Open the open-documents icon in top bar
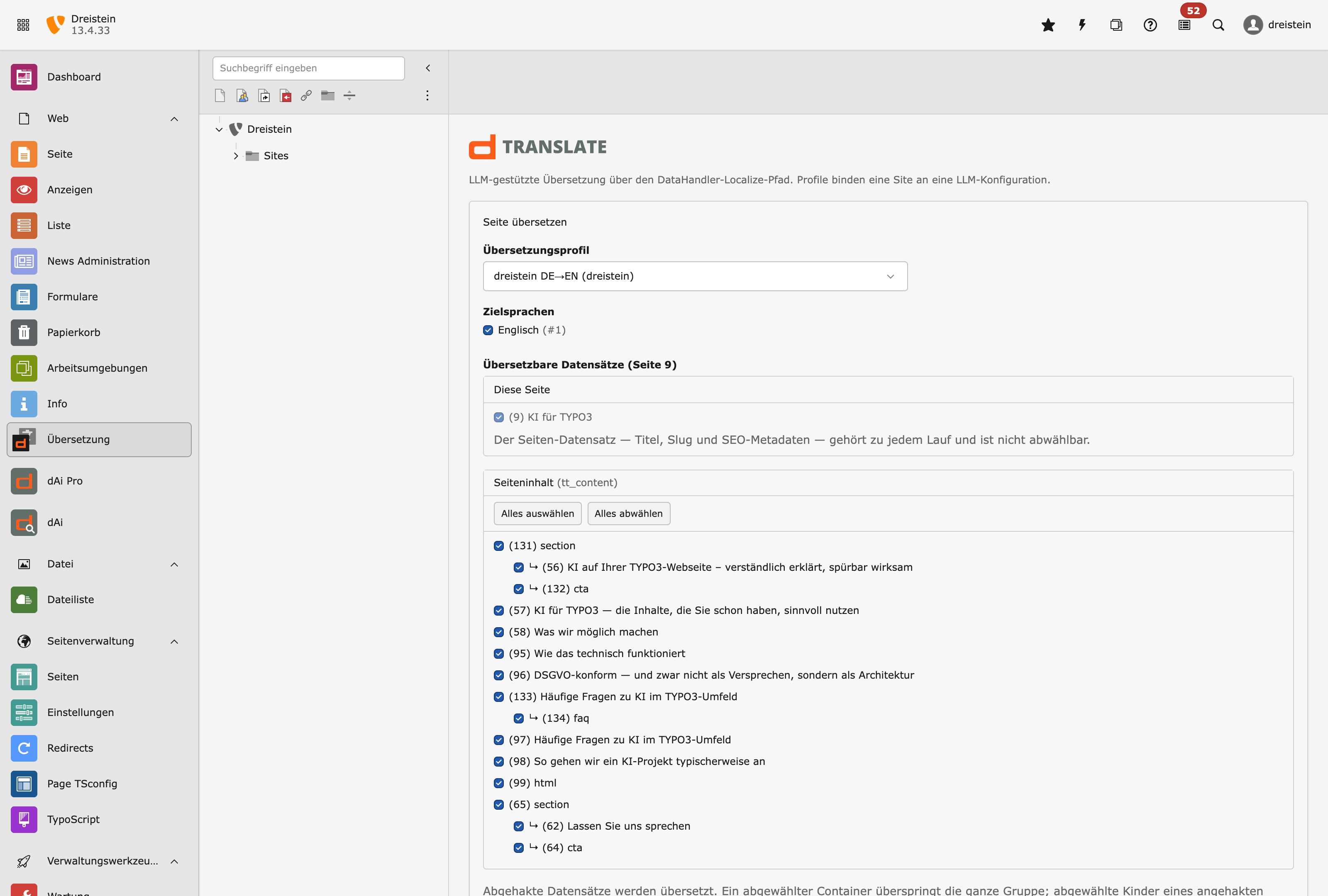The height and width of the screenshot is (896, 1328). tap(1116, 24)
